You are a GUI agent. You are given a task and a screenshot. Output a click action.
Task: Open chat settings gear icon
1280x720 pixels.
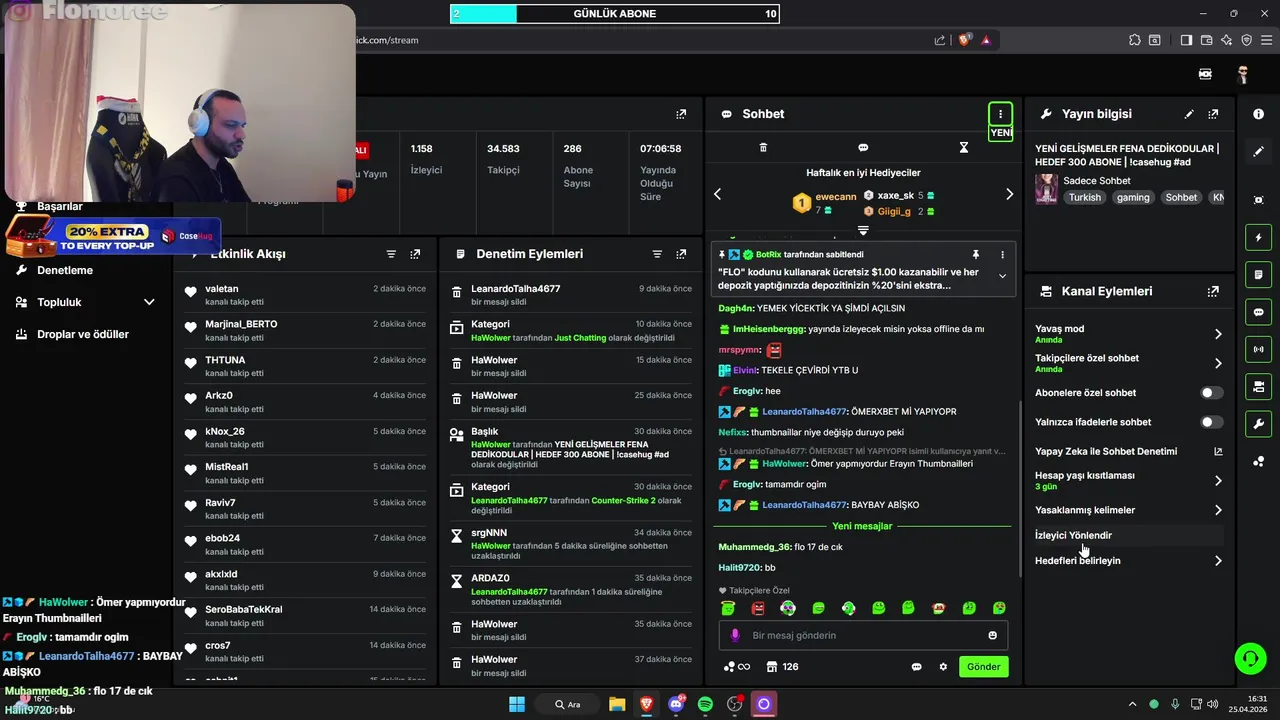click(x=942, y=667)
